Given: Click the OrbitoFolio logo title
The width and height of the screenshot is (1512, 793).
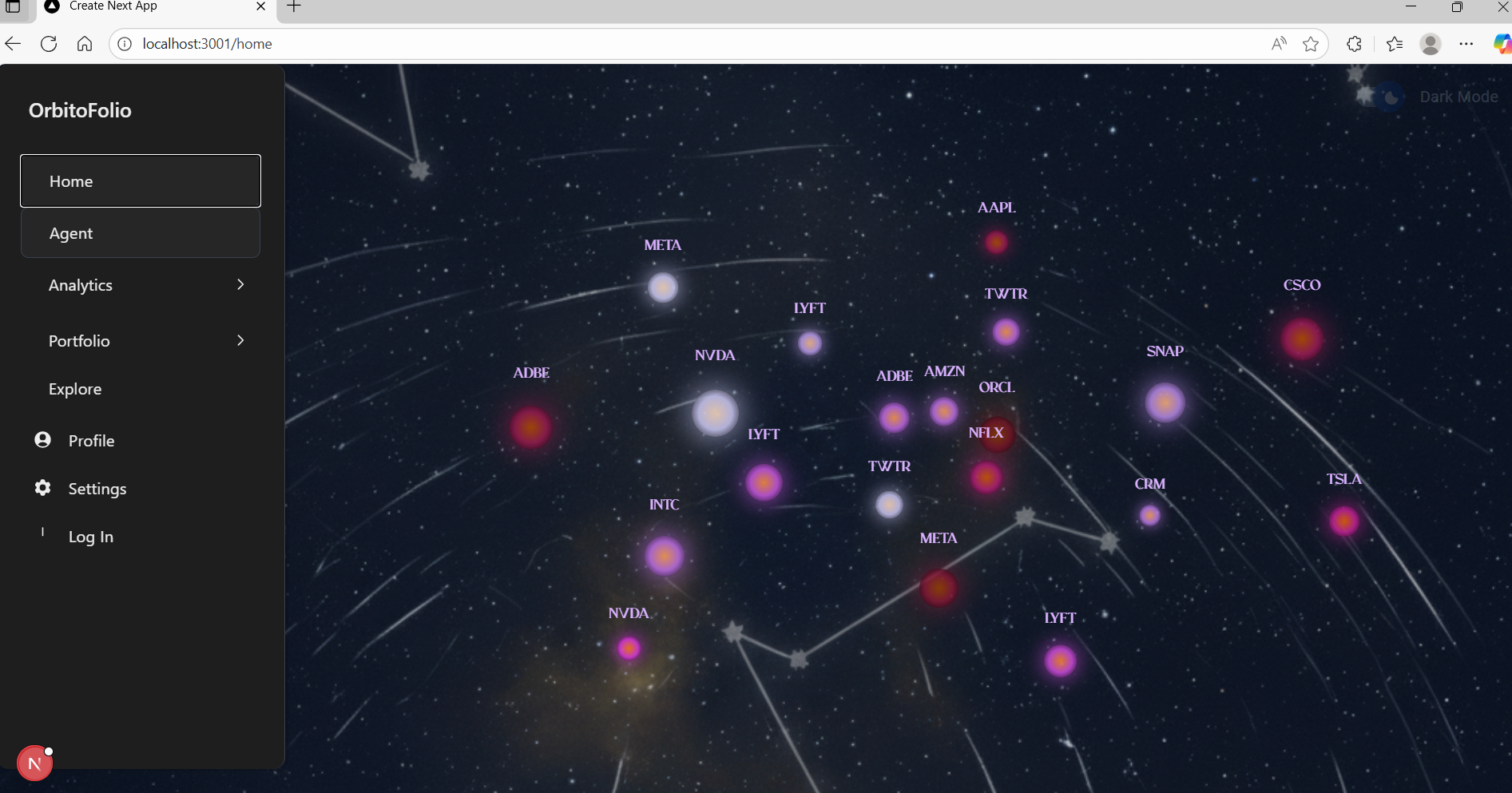Looking at the screenshot, I should [80, 110].
